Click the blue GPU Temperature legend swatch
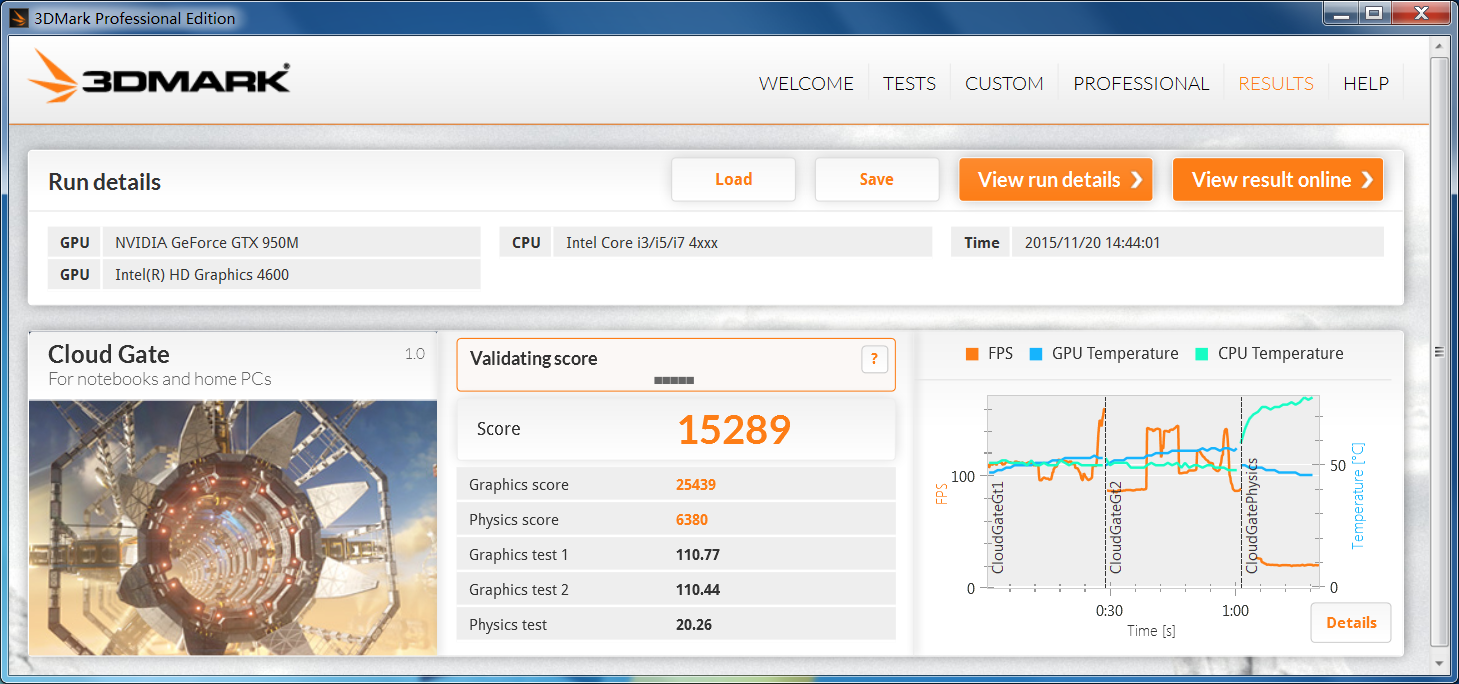This screenshot has width=1459, height=684. coord(1036,354)
